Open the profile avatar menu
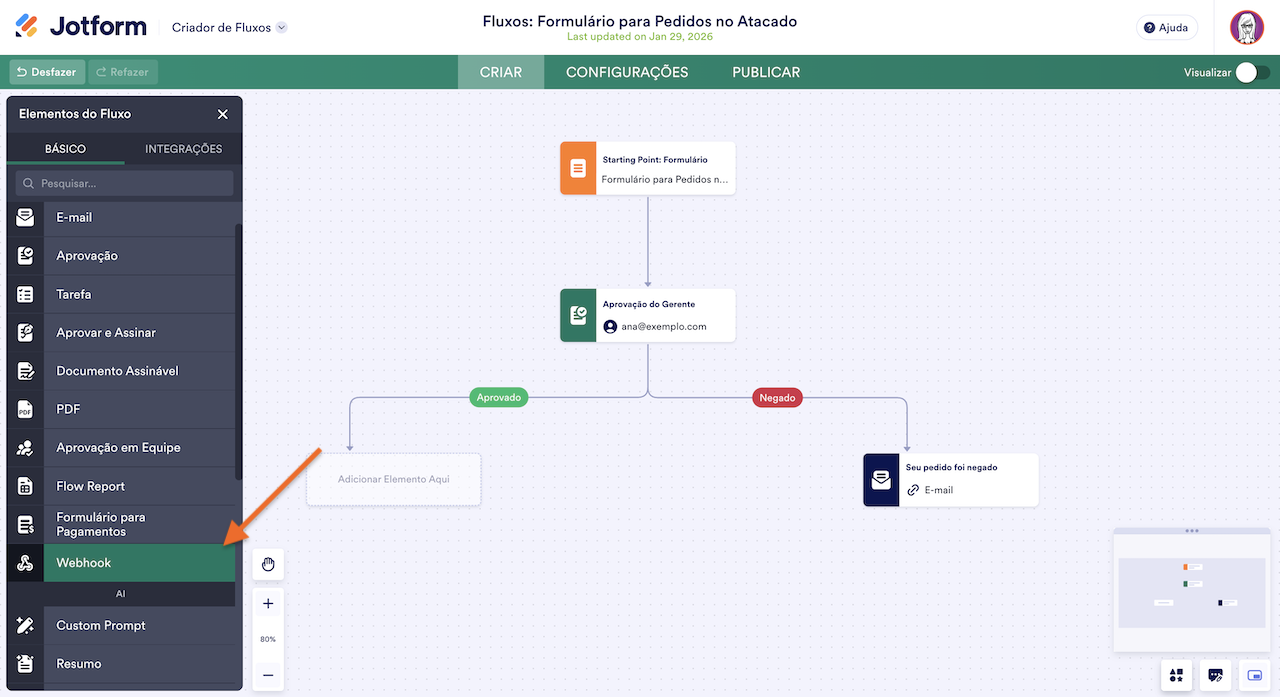The height and width of the screenshot is (697, 1280). [x=1246, y=27]
